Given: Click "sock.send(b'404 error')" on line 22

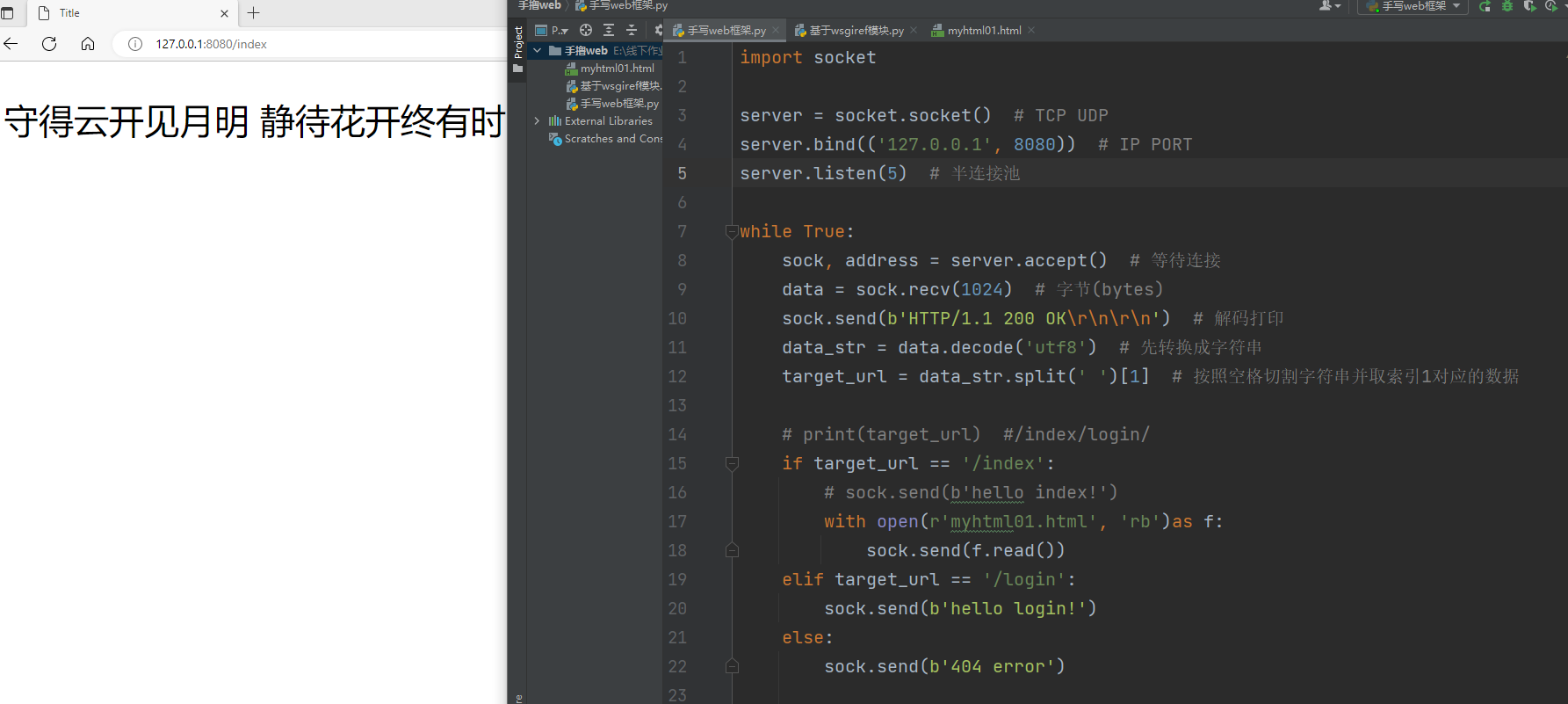Looking at the screenshot, I should click(x=944, y=667).
